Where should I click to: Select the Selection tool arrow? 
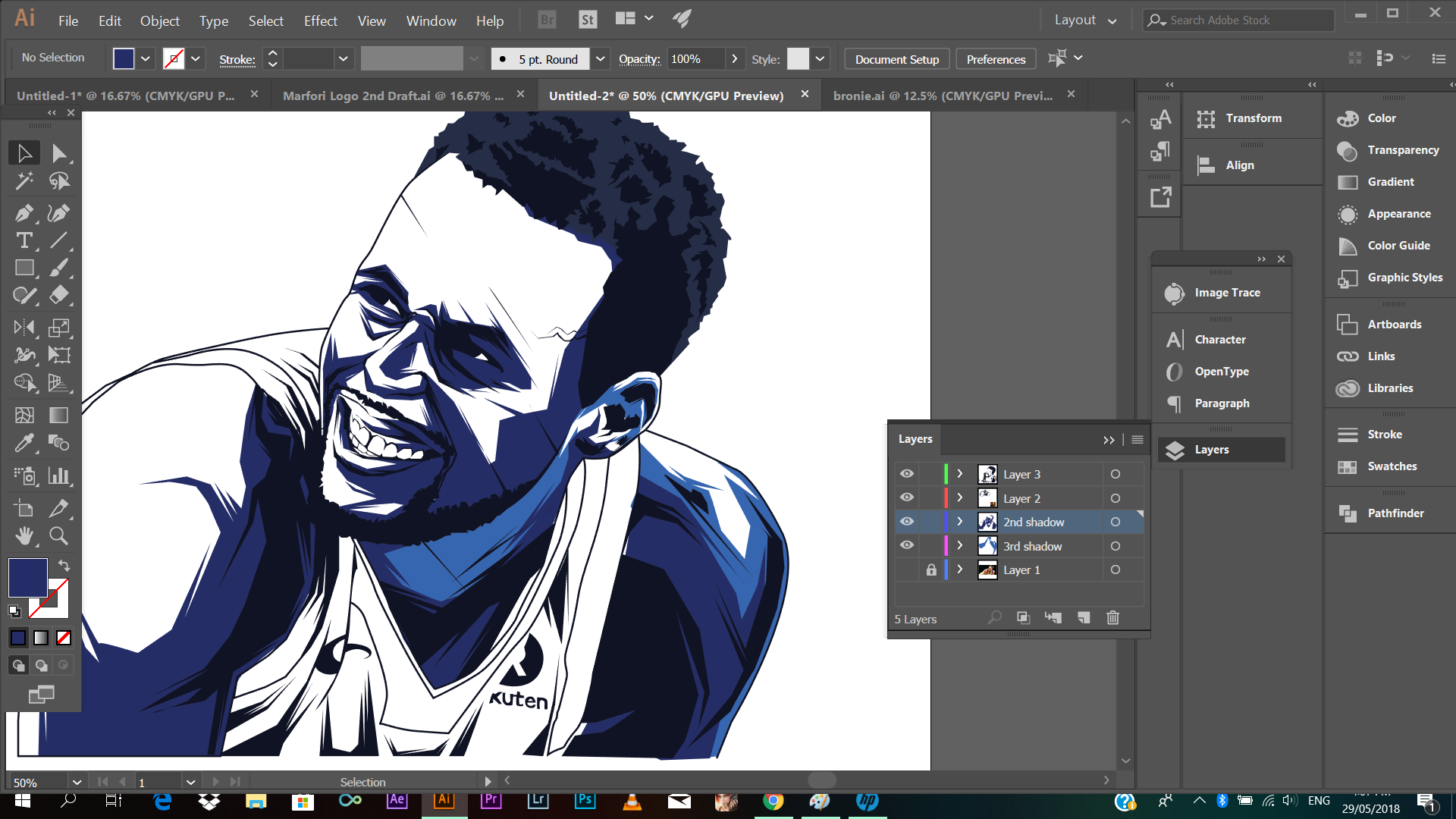click(x=24, y=153)
